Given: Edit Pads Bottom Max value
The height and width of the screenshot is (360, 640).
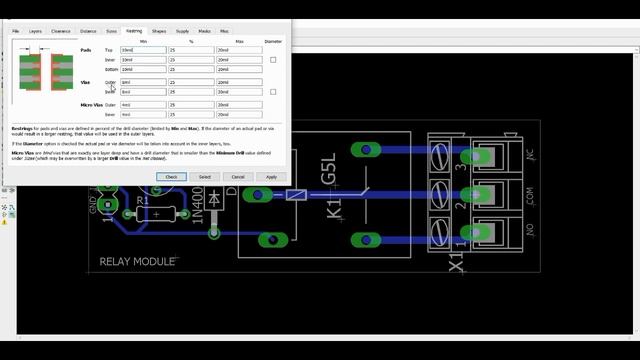Looking at the screenshot, I should [239, 69].
